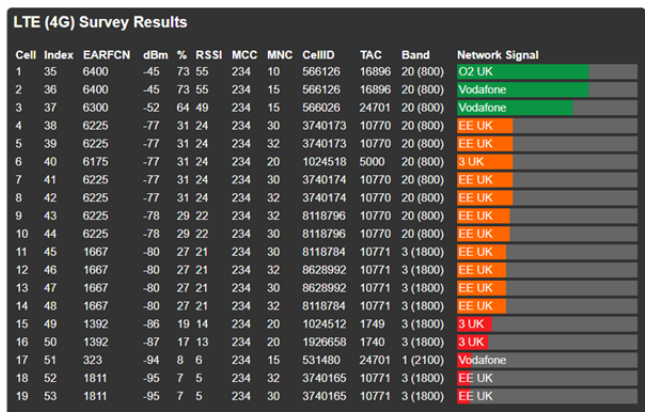The width and height of the screenshot is (652, 418).
Task: Click the LTE (4G) Survey Results heading
Action: tap(100, 22)
